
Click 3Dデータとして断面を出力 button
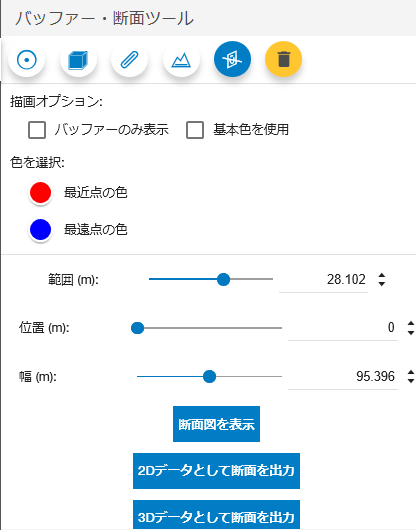pyautogui.click(x=216, y=515)
